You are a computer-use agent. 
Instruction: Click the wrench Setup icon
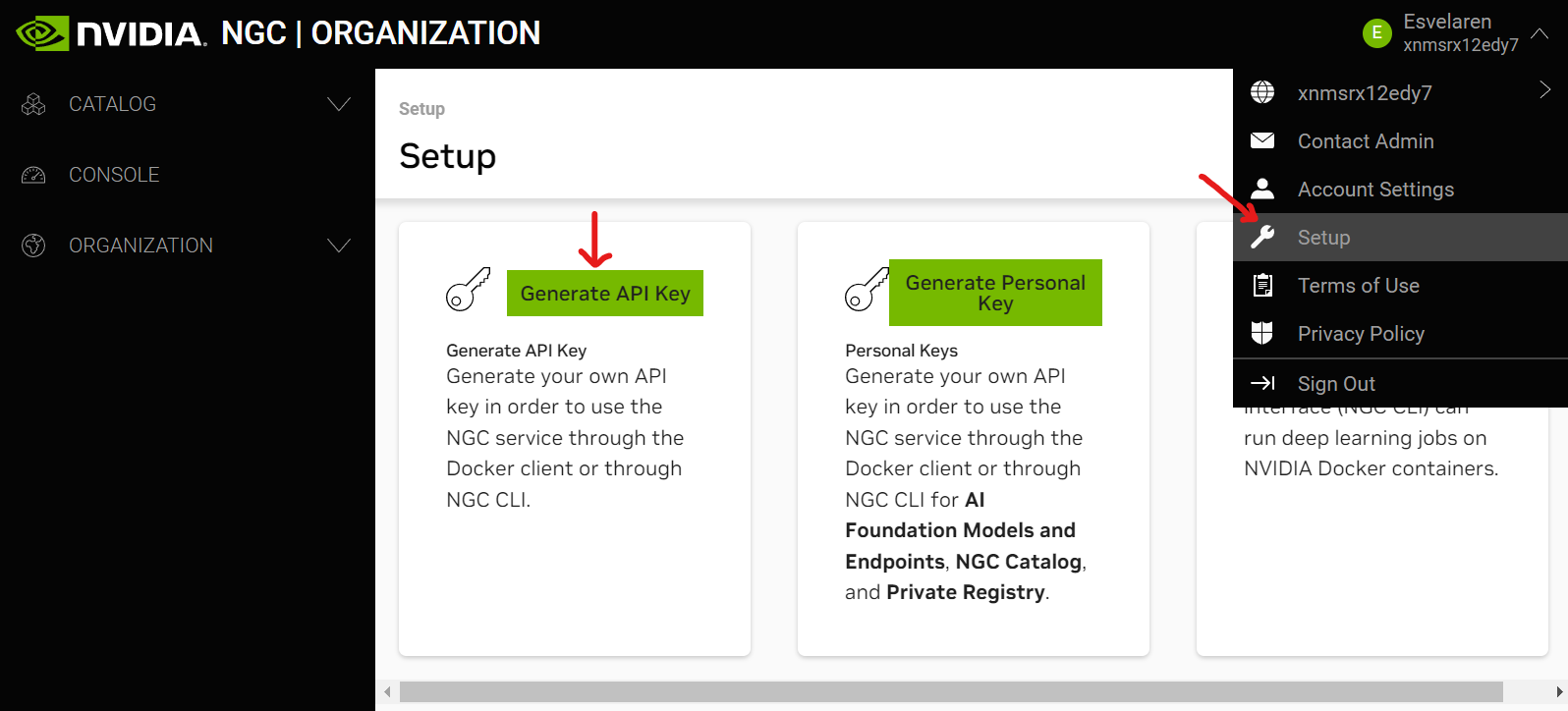(1262, 237)
